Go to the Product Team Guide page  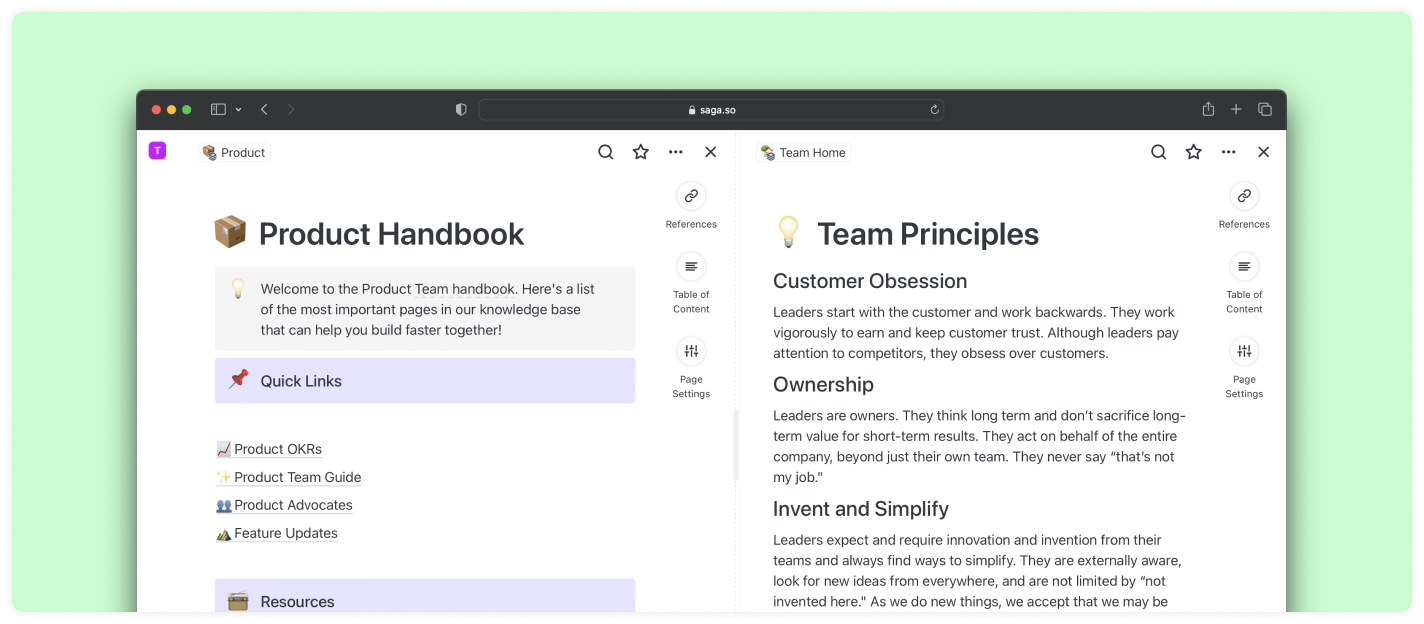(297, 477)
